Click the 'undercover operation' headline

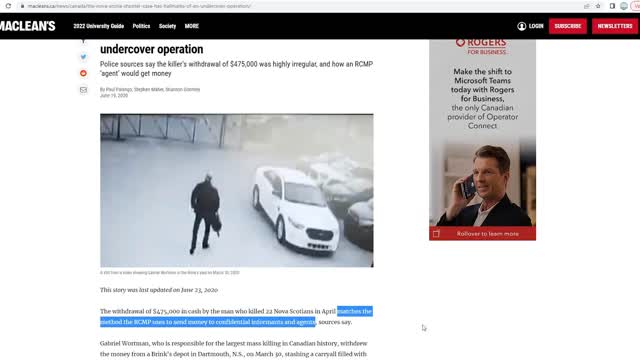pos(151,49)
